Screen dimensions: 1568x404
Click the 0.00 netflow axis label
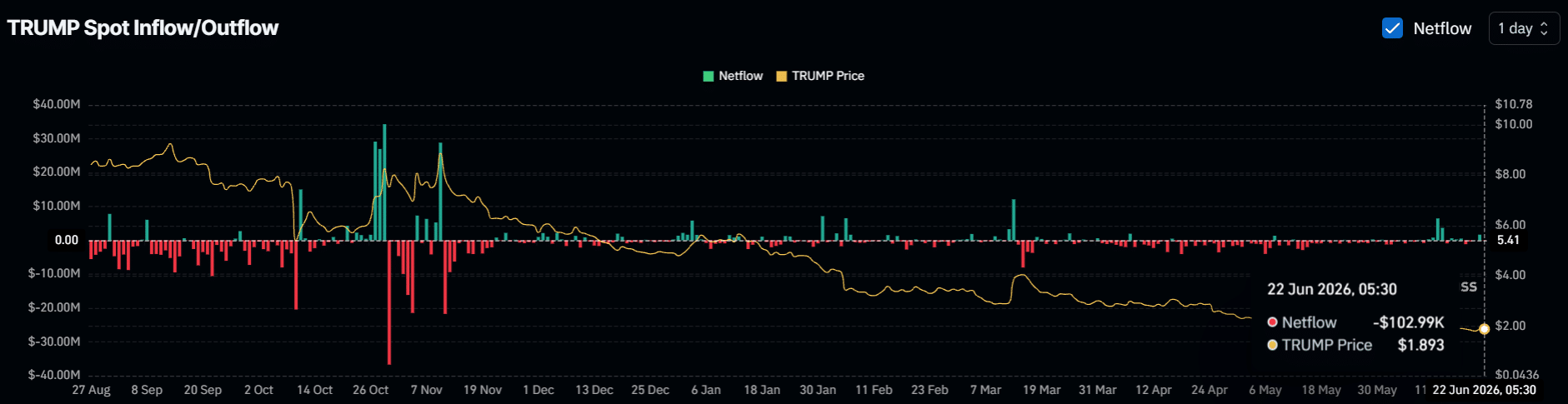[67, 240]
